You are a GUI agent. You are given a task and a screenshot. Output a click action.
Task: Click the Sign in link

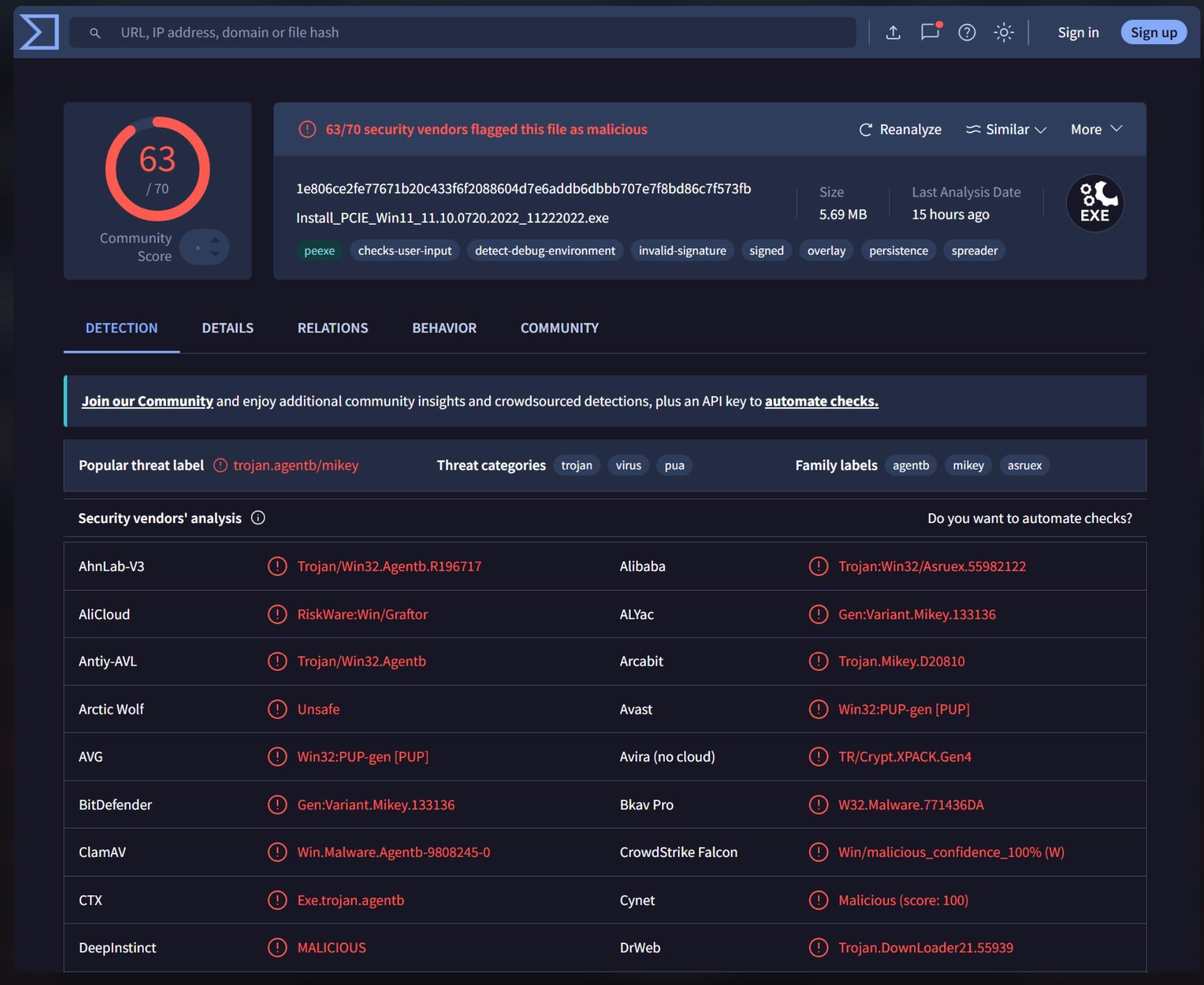click(x=1078, y=33)
